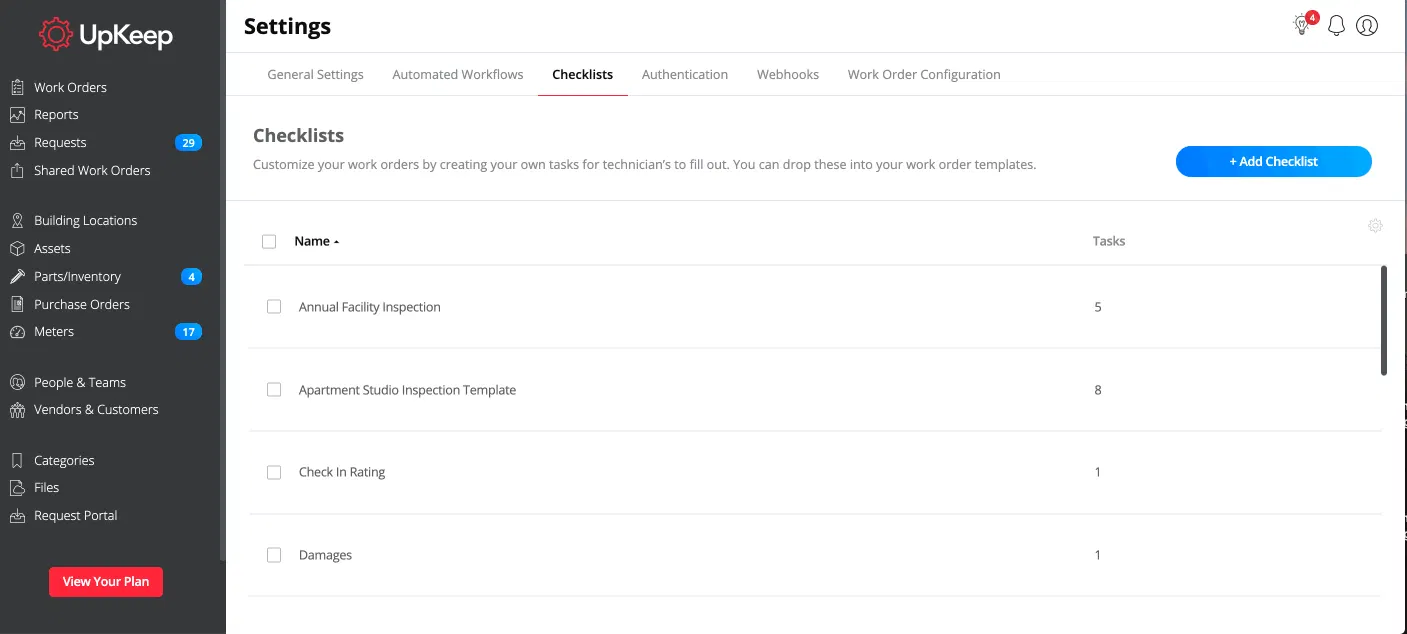The image size is (1407, 634).
Task: Select the Parts/Inventory wrench icon
Action: pyautogui.click(x=17, y=276)
